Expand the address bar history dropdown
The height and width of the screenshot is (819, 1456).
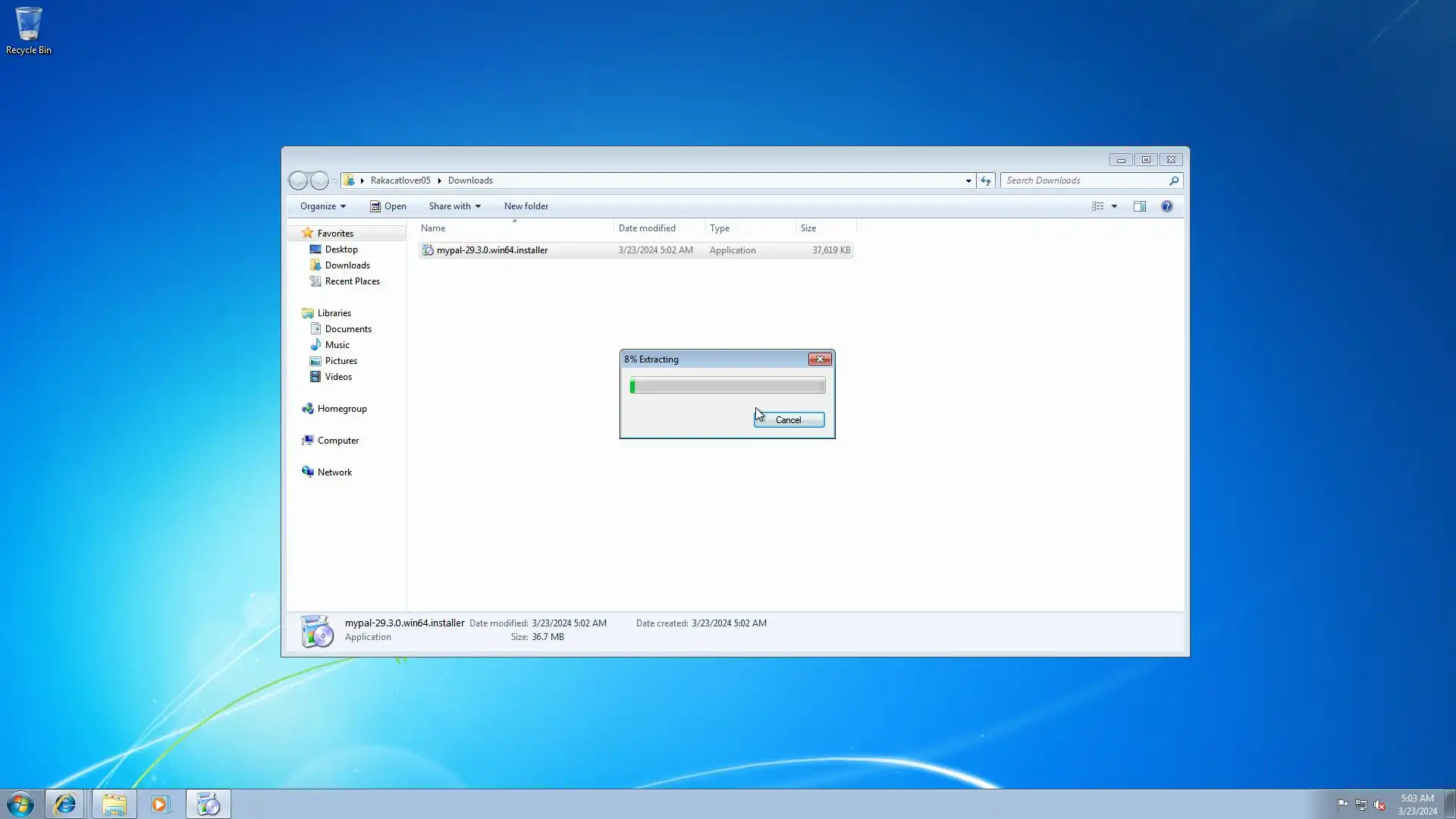[x=968, y=180]
